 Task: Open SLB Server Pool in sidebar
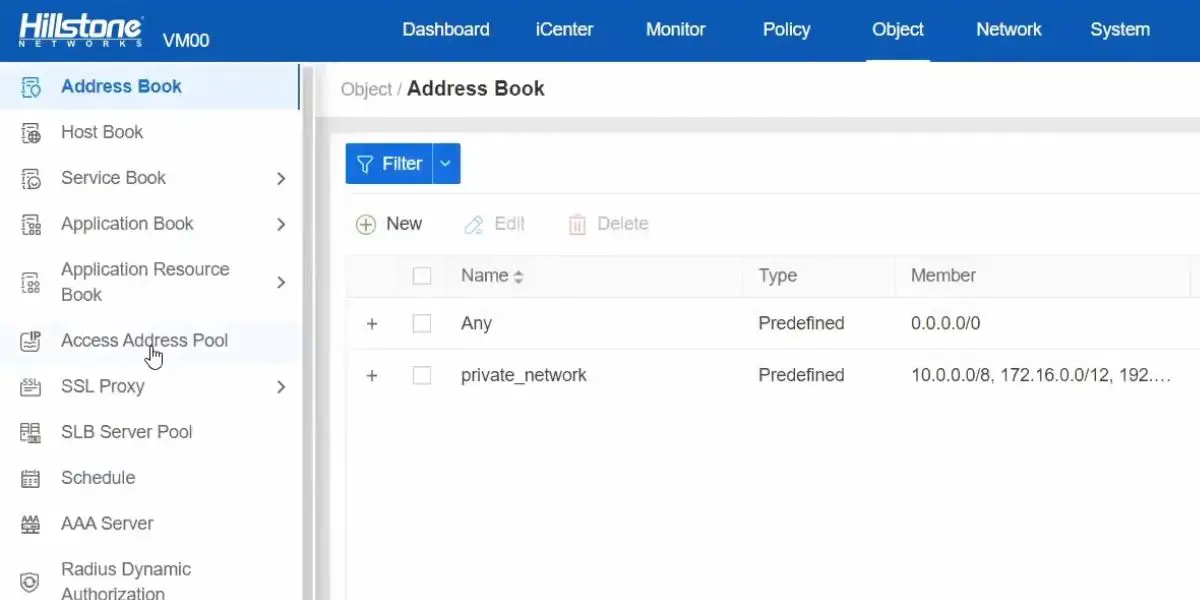tap(126, 432)
